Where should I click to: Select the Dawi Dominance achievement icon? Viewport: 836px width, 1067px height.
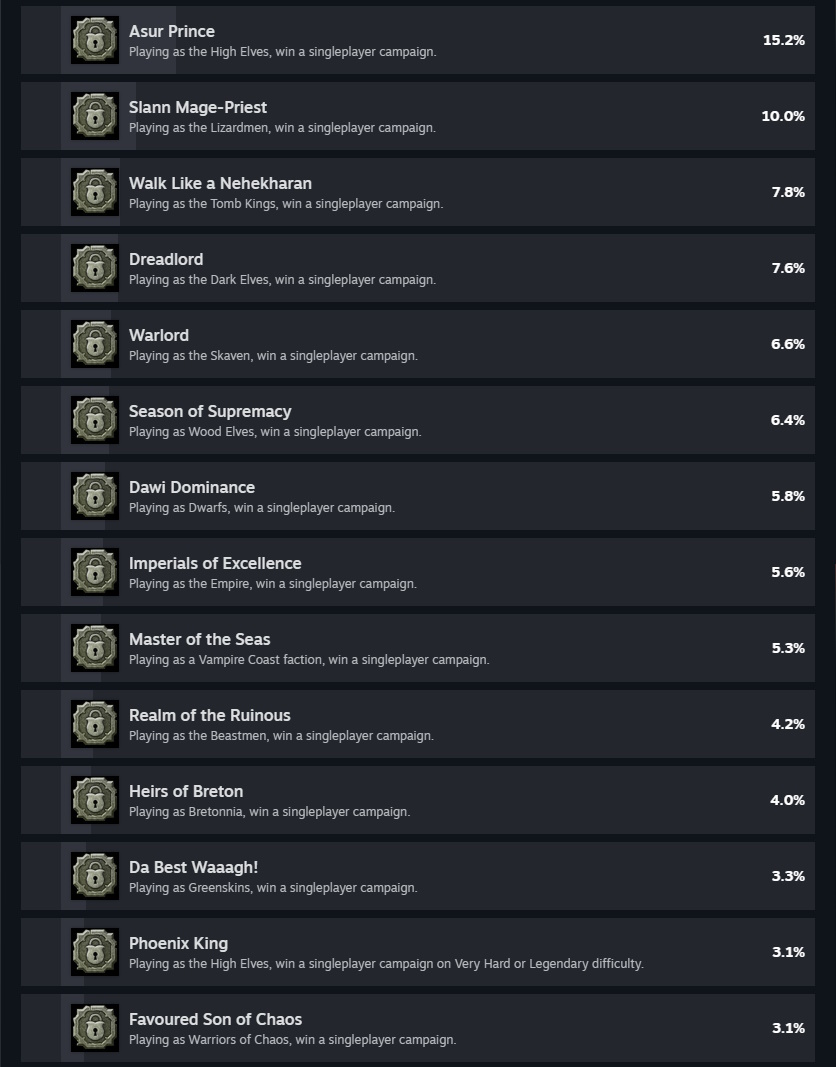click(x=95, y=496)
